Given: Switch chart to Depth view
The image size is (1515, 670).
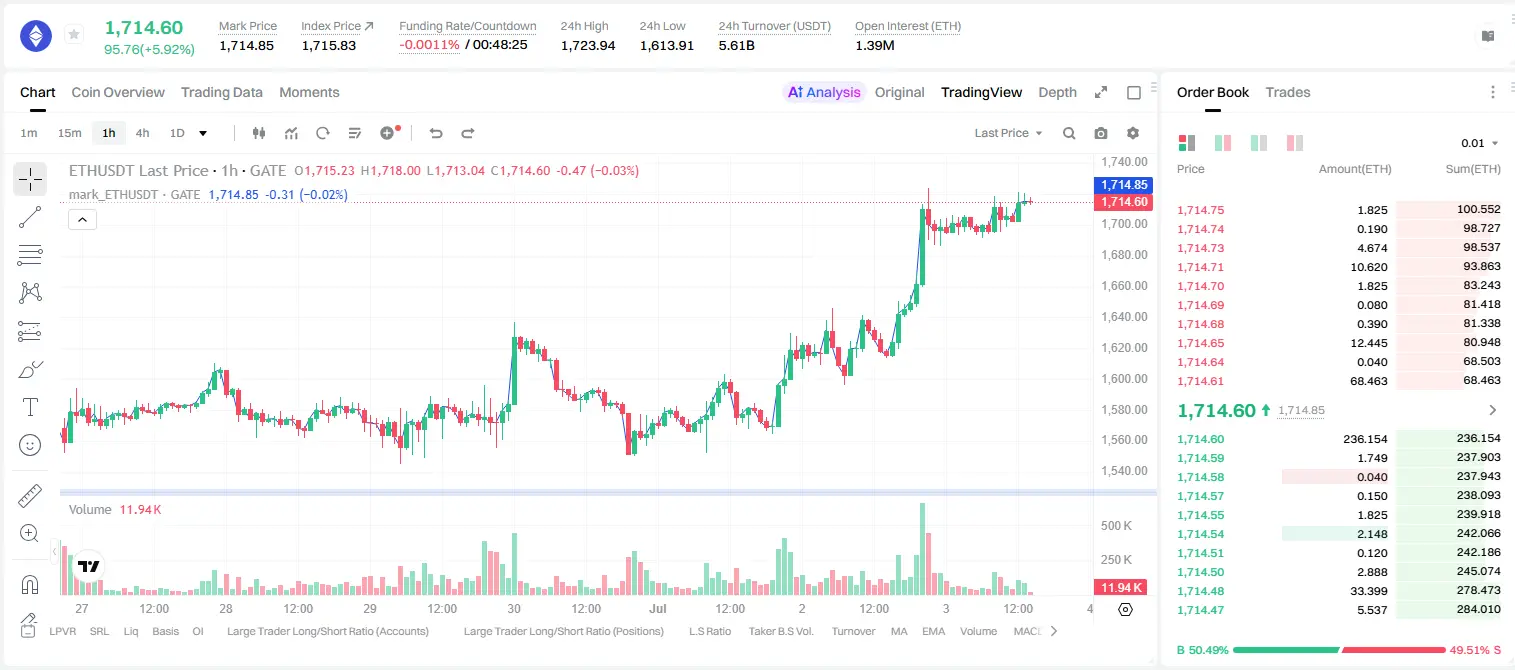Looking at the screenshot, I should click(1057, 92).
